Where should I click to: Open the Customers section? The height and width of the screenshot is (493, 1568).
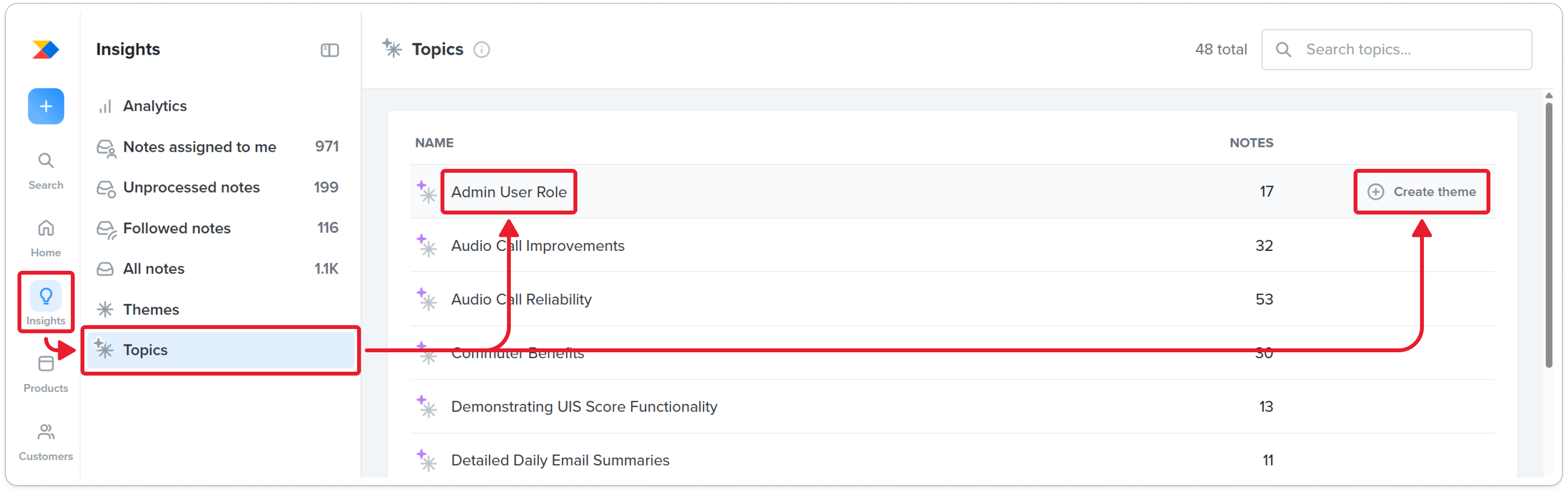46,442
